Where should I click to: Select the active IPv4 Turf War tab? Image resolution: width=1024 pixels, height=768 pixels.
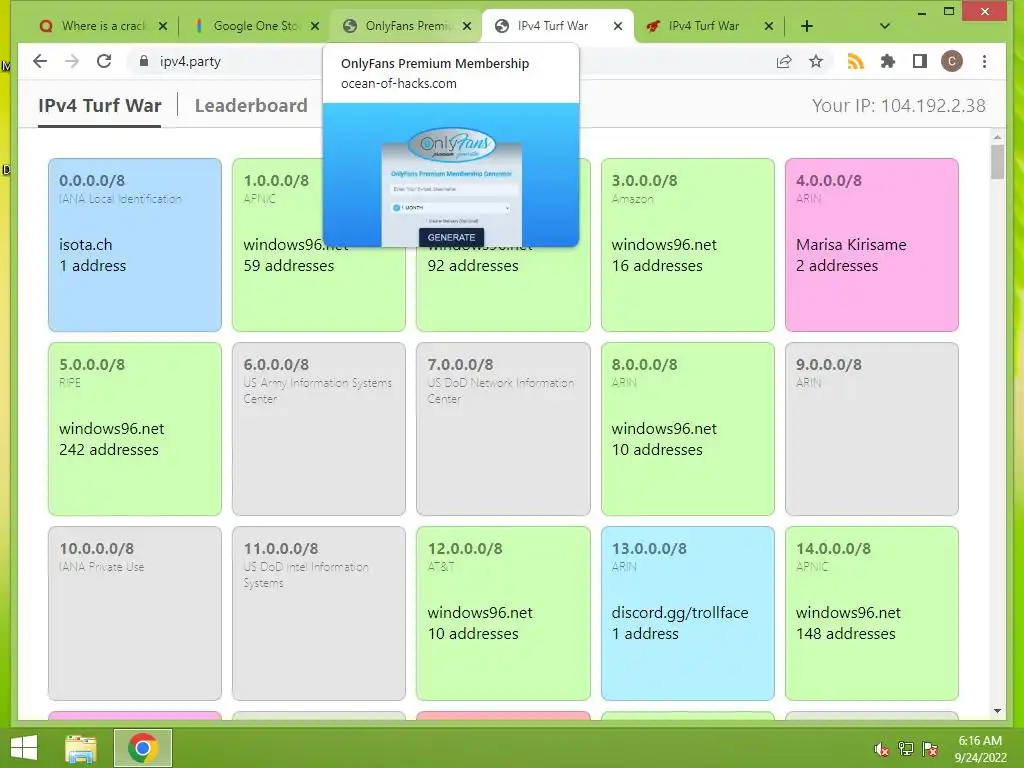pyautogui.click(x=556, y=26)
